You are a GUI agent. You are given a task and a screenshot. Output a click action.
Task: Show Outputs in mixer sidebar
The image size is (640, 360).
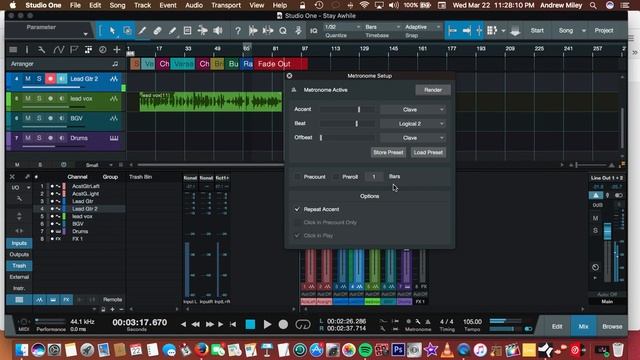point(19,254)
